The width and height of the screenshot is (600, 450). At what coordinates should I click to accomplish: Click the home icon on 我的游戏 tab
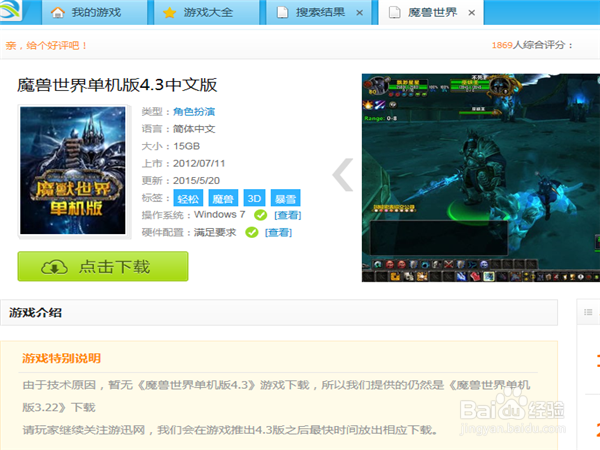(58, 13)
